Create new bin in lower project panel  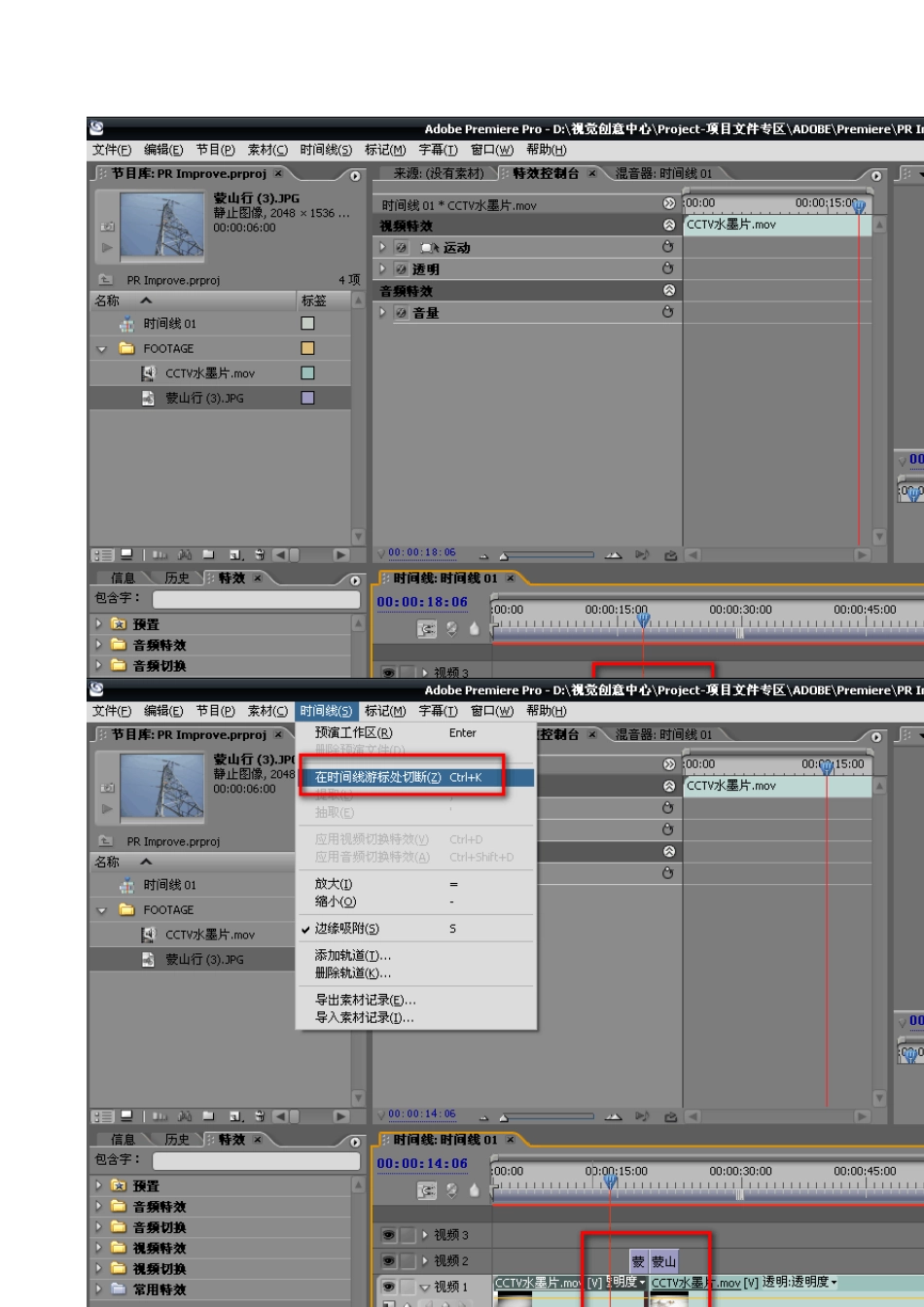209,1116
